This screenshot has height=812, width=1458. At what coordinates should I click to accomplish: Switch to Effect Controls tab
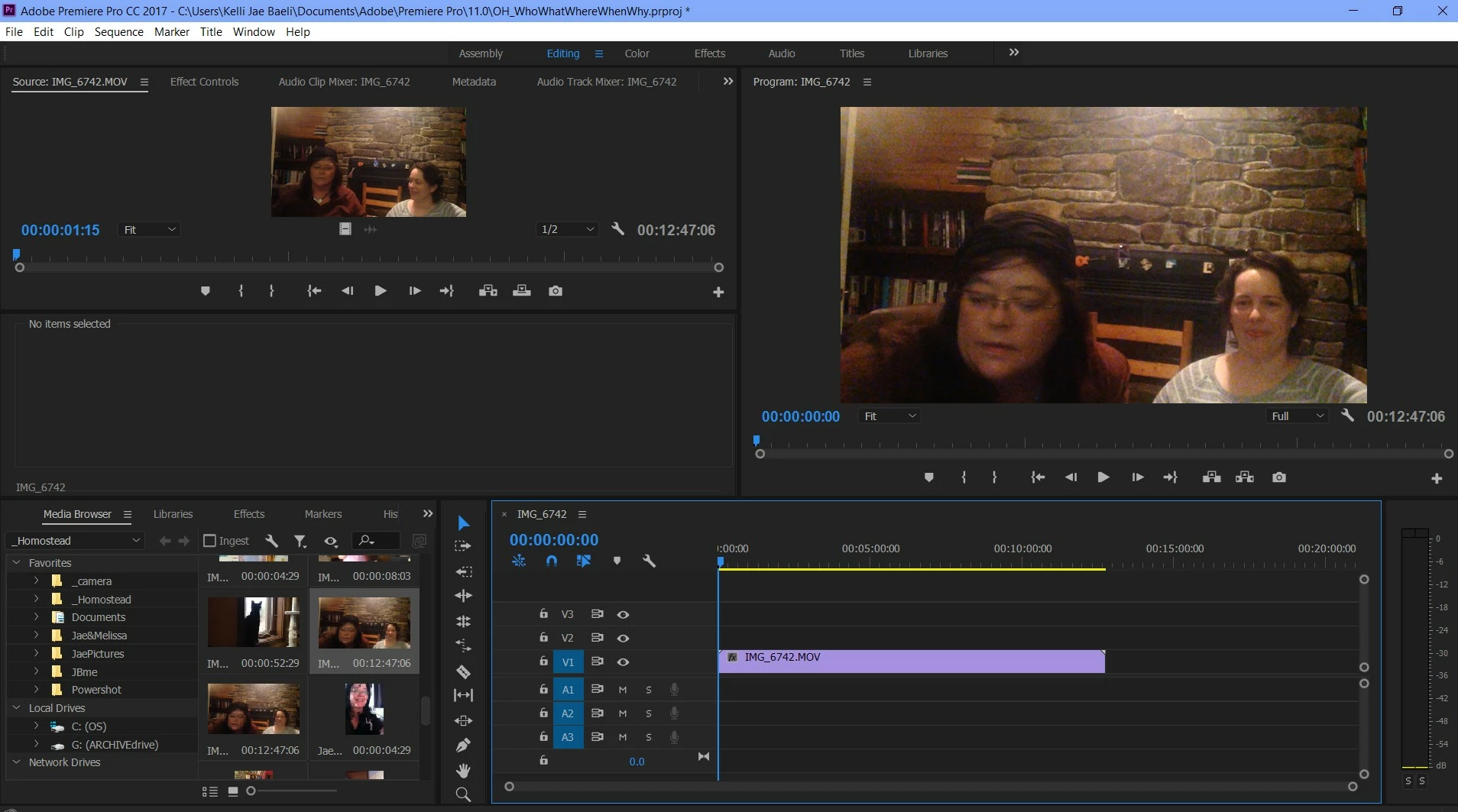(x=204, y=82)
